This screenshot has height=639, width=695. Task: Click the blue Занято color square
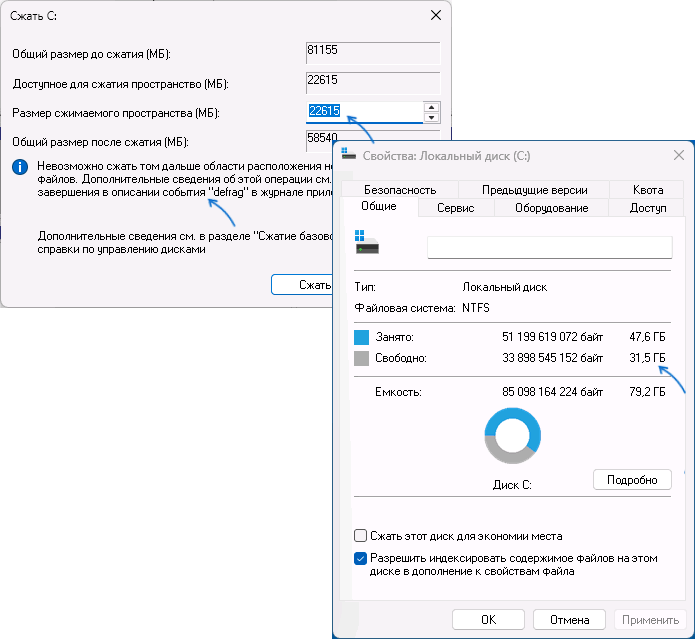[x=361, y=337]
